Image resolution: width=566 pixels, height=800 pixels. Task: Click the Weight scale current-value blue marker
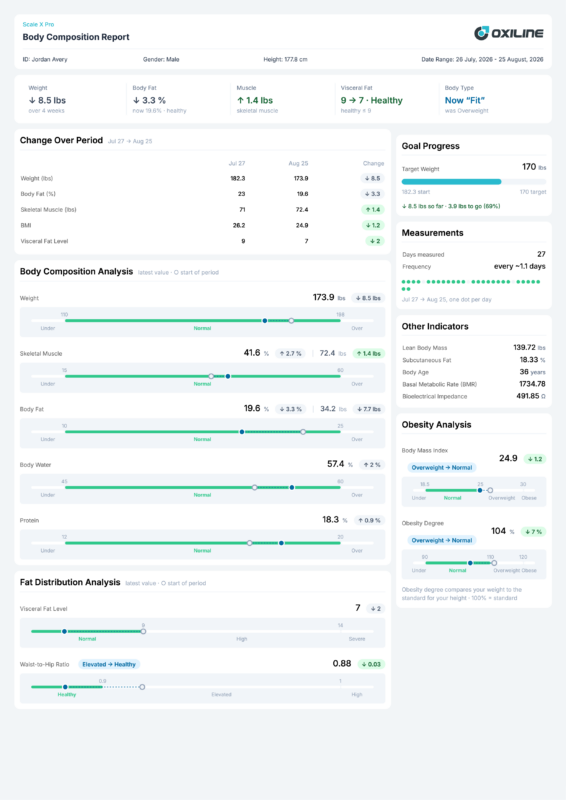(264, 321)
